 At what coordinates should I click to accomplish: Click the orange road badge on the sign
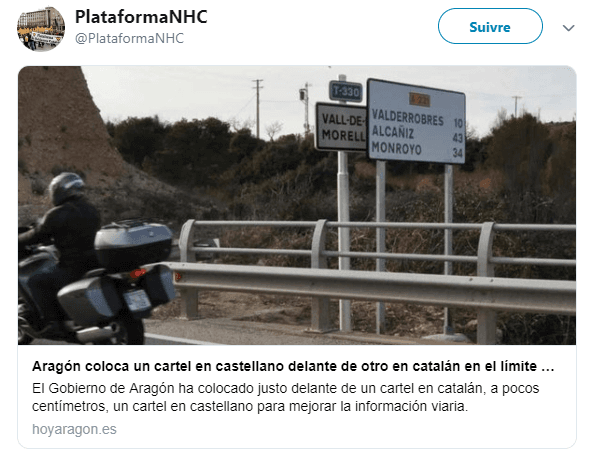click(x=419, y=100)
